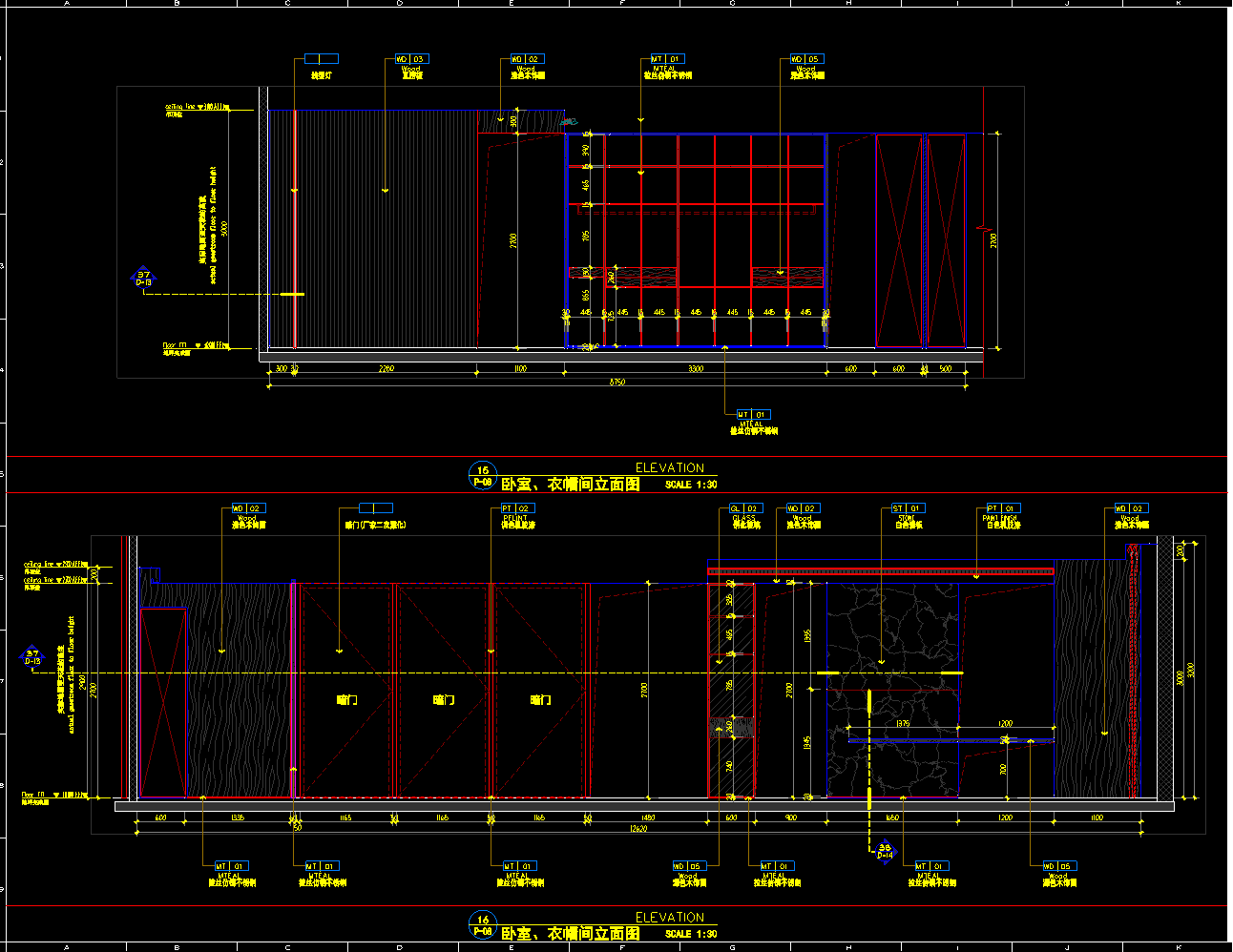The image size is (1233, 952).
Task: Select the MT 01 tag above the upper elevation
Action: coord(666,59)
